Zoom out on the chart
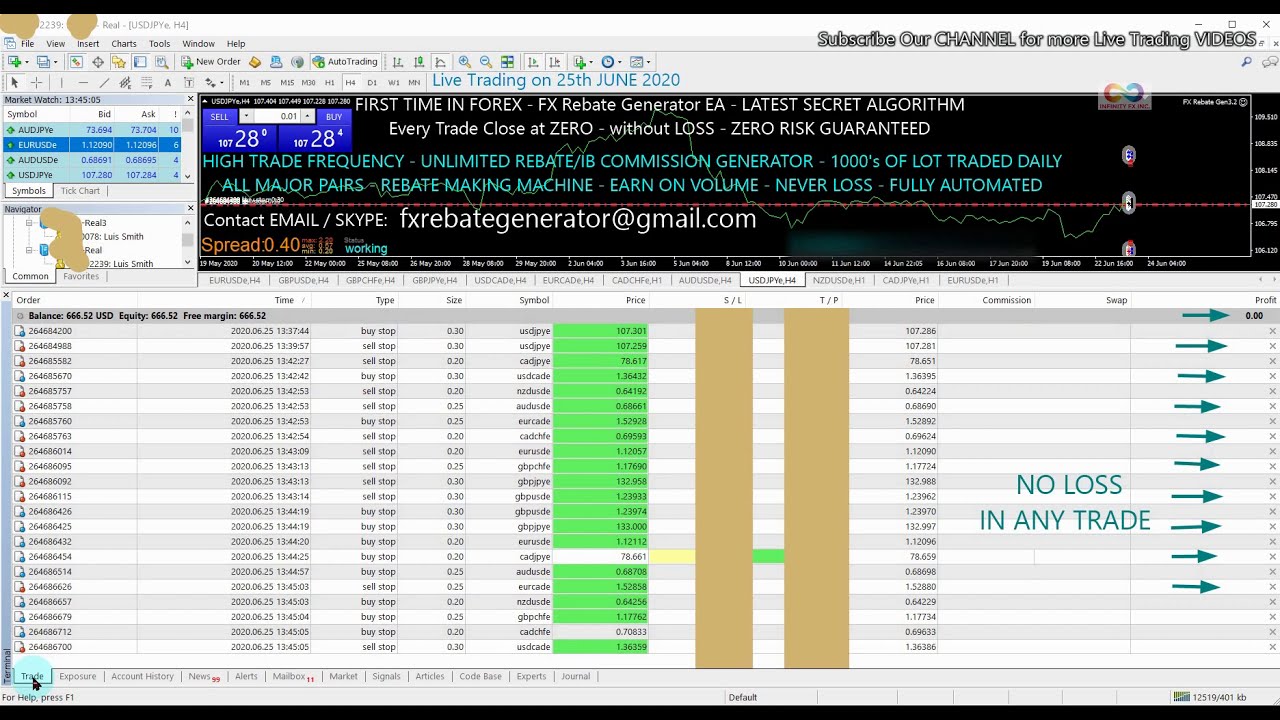 click(486, 62)
